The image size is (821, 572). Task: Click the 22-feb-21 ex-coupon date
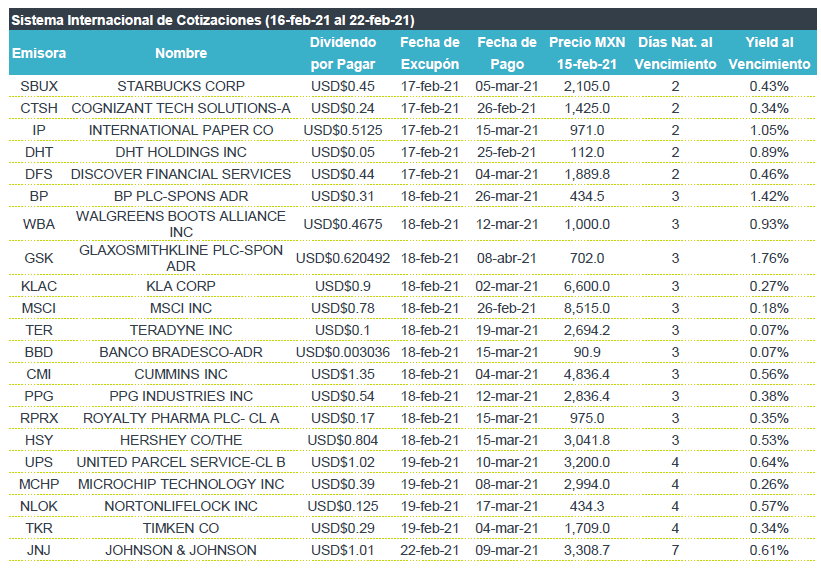[x=430, y=550]
